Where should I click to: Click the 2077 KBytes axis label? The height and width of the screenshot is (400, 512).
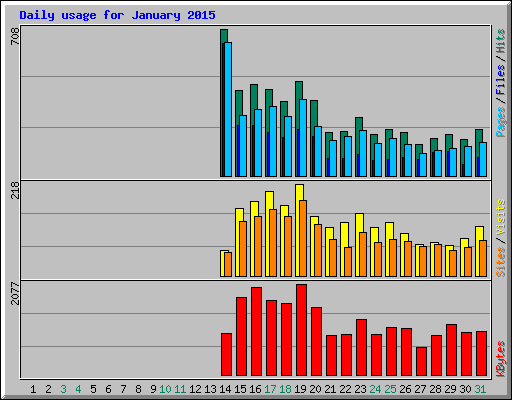[15, 293]
